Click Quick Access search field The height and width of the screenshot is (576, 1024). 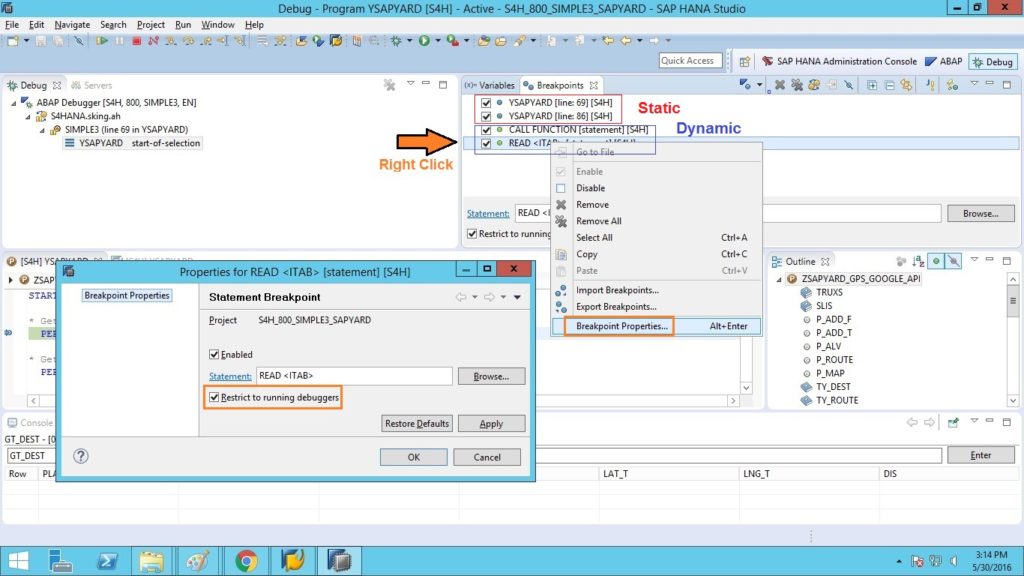click(689, 60)
